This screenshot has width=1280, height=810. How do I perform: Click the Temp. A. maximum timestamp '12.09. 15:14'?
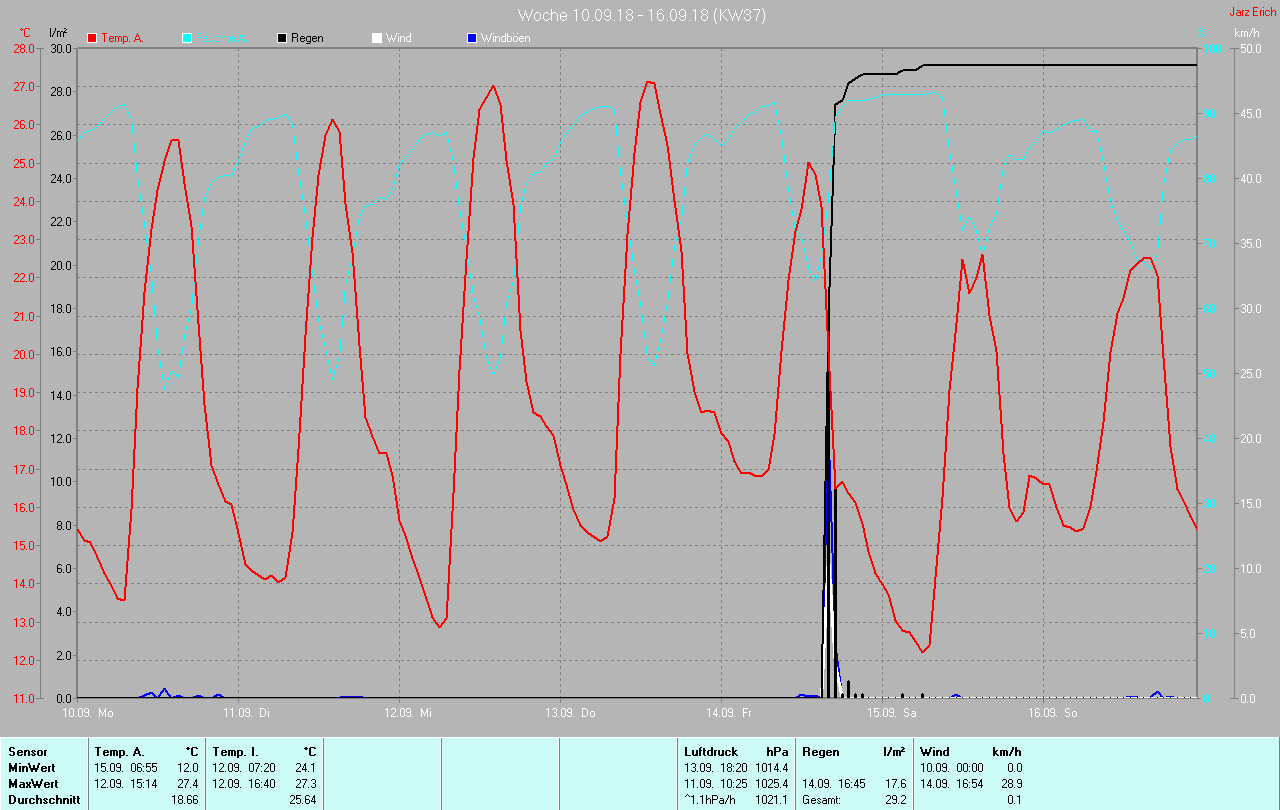click(x=126, y=784)
